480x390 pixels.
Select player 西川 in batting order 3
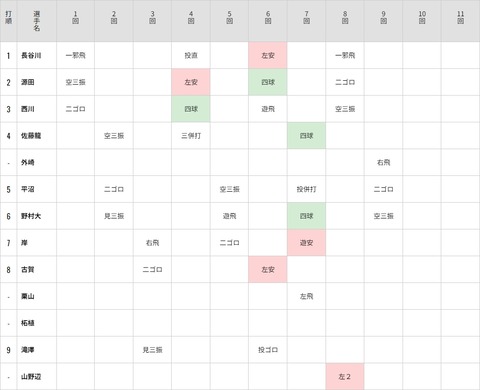click(28, 109)
